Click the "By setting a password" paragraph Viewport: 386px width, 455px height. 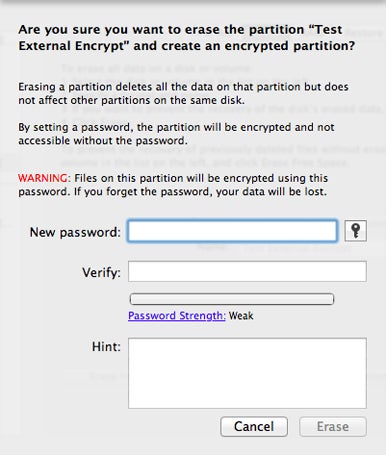click(x=176, y=134)
